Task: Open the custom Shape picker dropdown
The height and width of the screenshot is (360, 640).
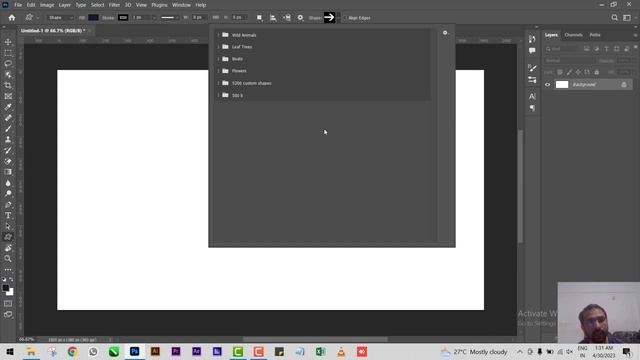Action: pos(338,18)
